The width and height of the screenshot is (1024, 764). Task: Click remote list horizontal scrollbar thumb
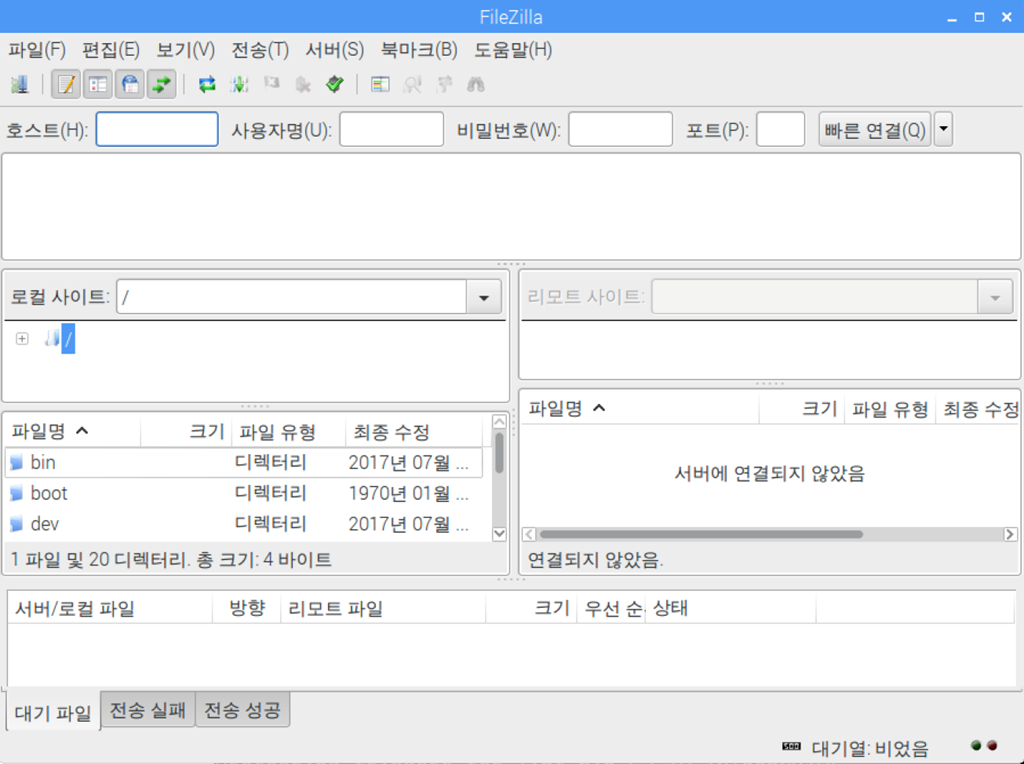click(701, 534)
